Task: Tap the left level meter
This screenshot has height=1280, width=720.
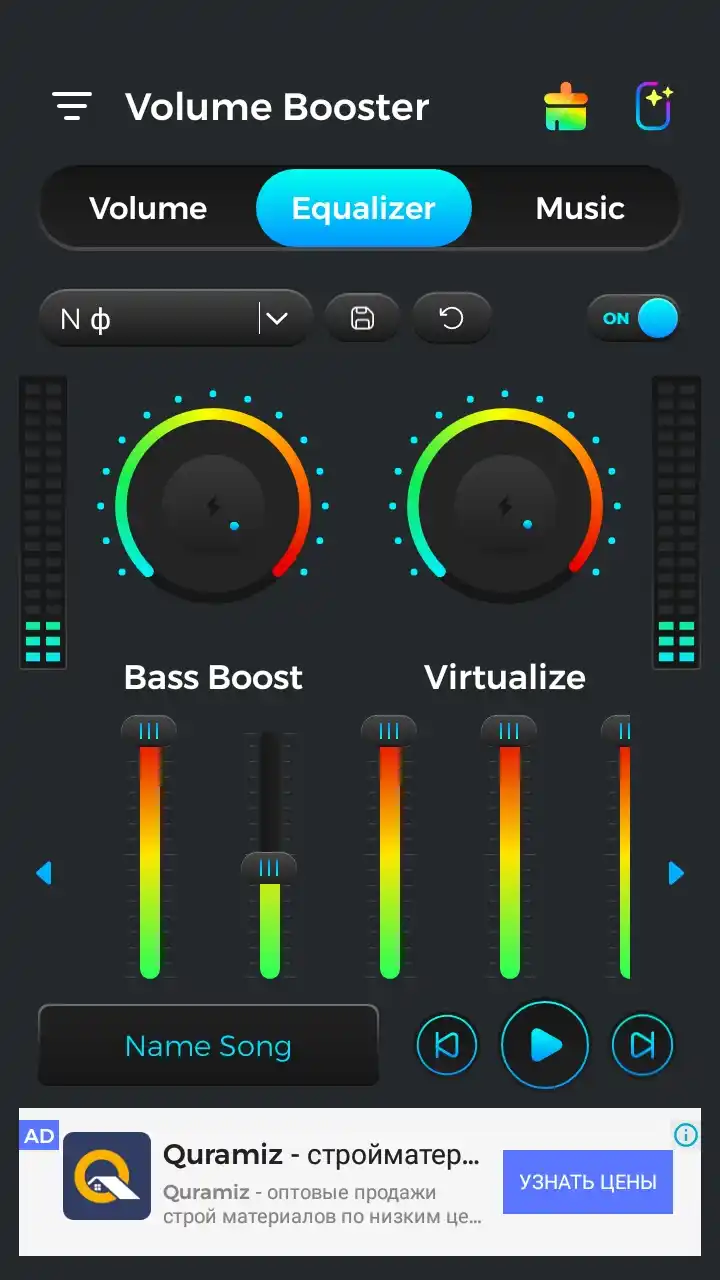Action: pos(43,522)
